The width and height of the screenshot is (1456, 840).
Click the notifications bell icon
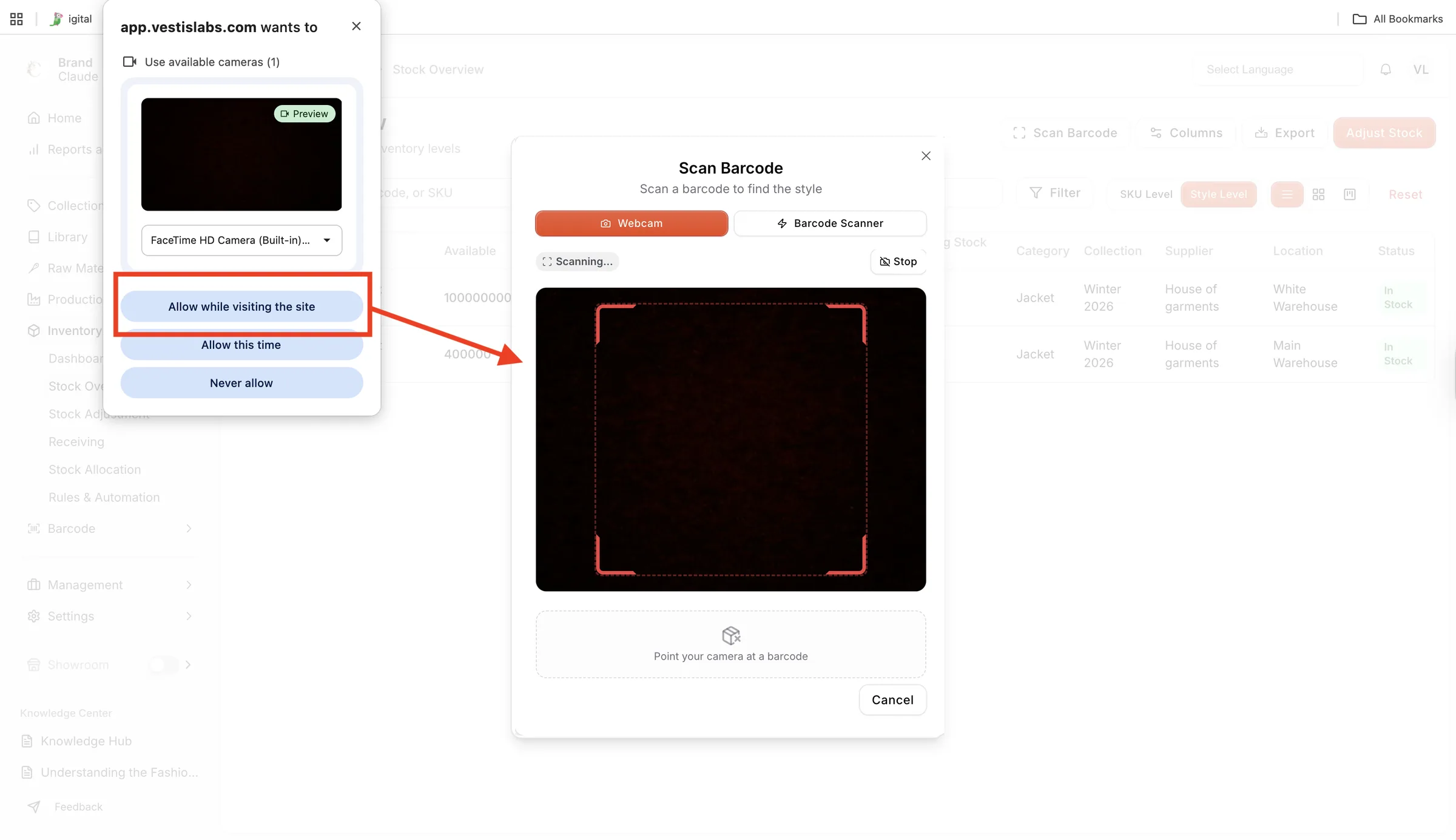pyautogui.click(x=1386, y=70)
